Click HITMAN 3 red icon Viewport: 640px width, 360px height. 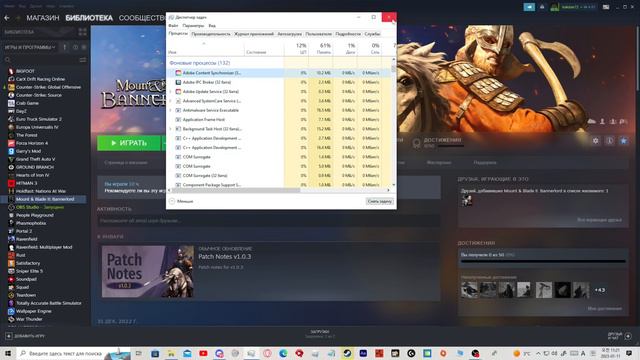[x=11, y=183]
